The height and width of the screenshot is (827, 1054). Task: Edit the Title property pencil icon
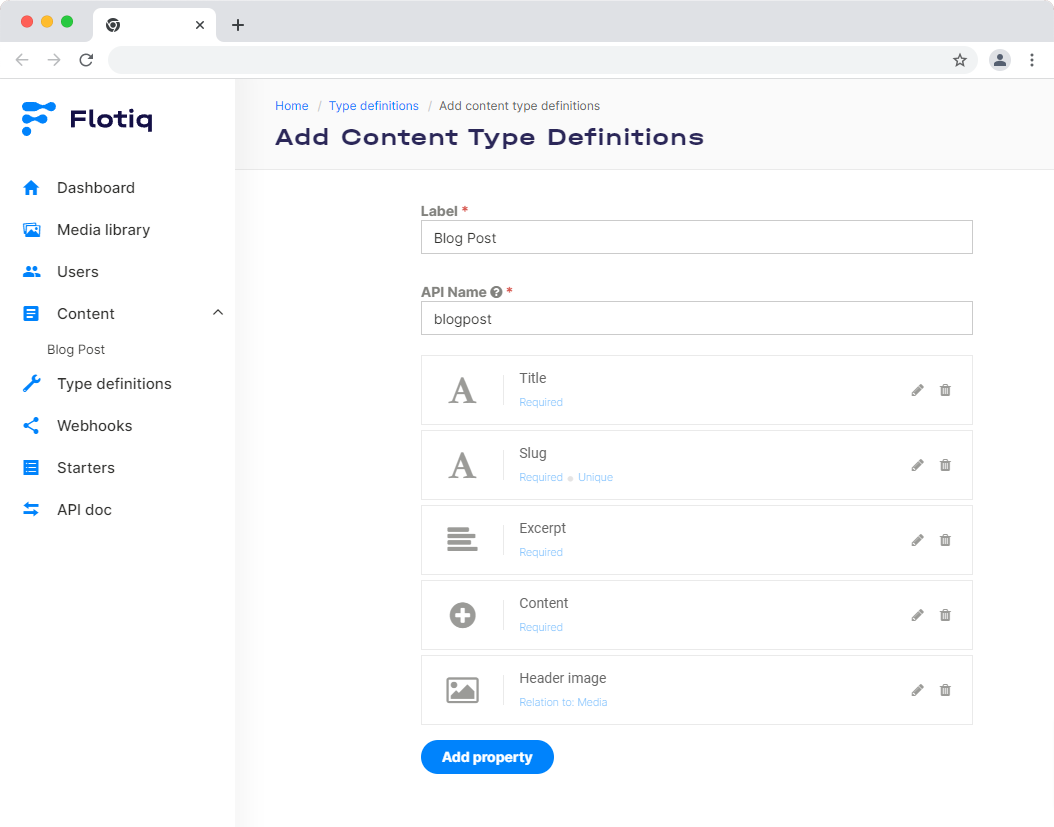(x=918, y=390)
